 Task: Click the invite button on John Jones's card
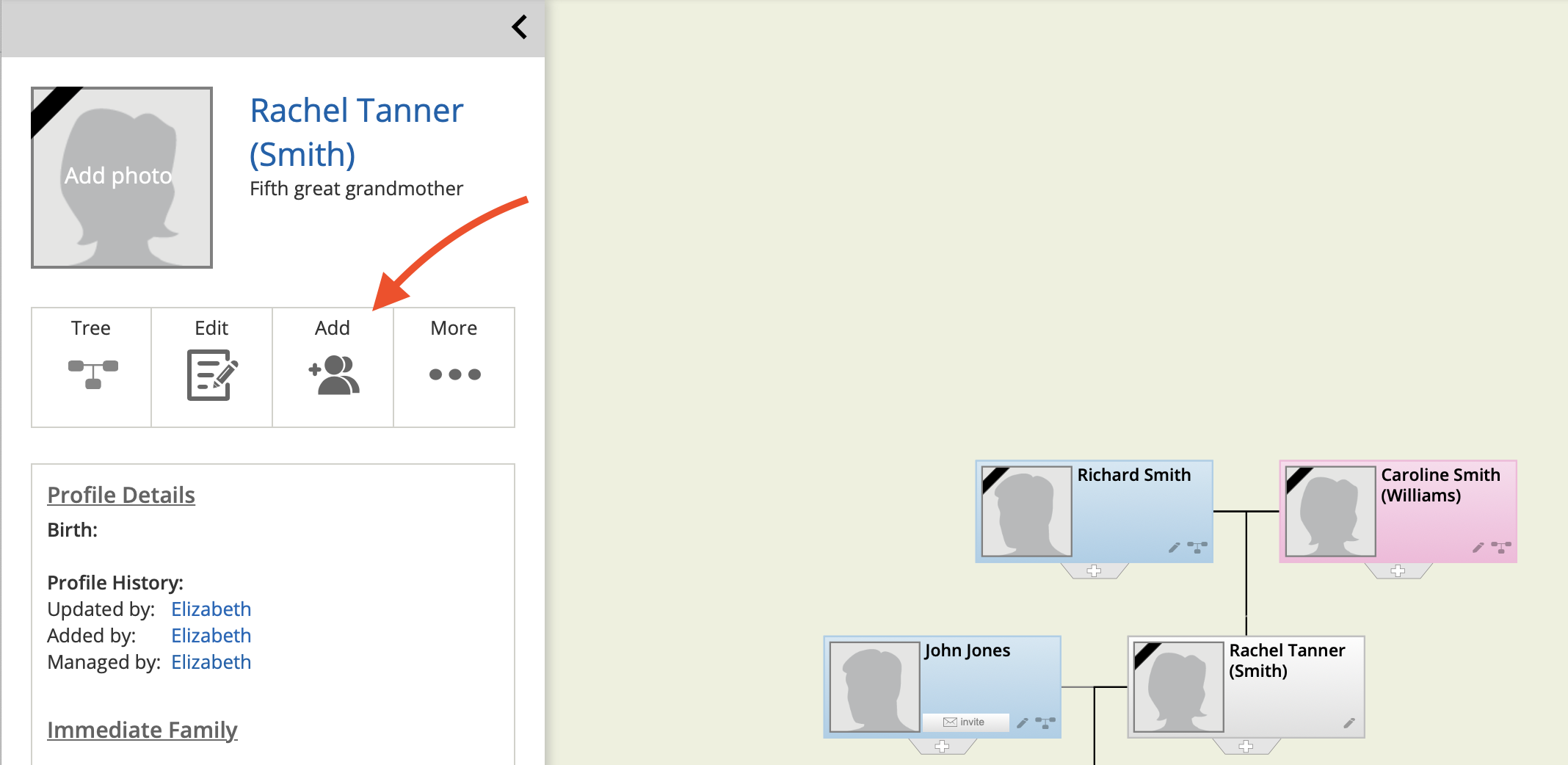pyautogui.click(x=965, y=722)
